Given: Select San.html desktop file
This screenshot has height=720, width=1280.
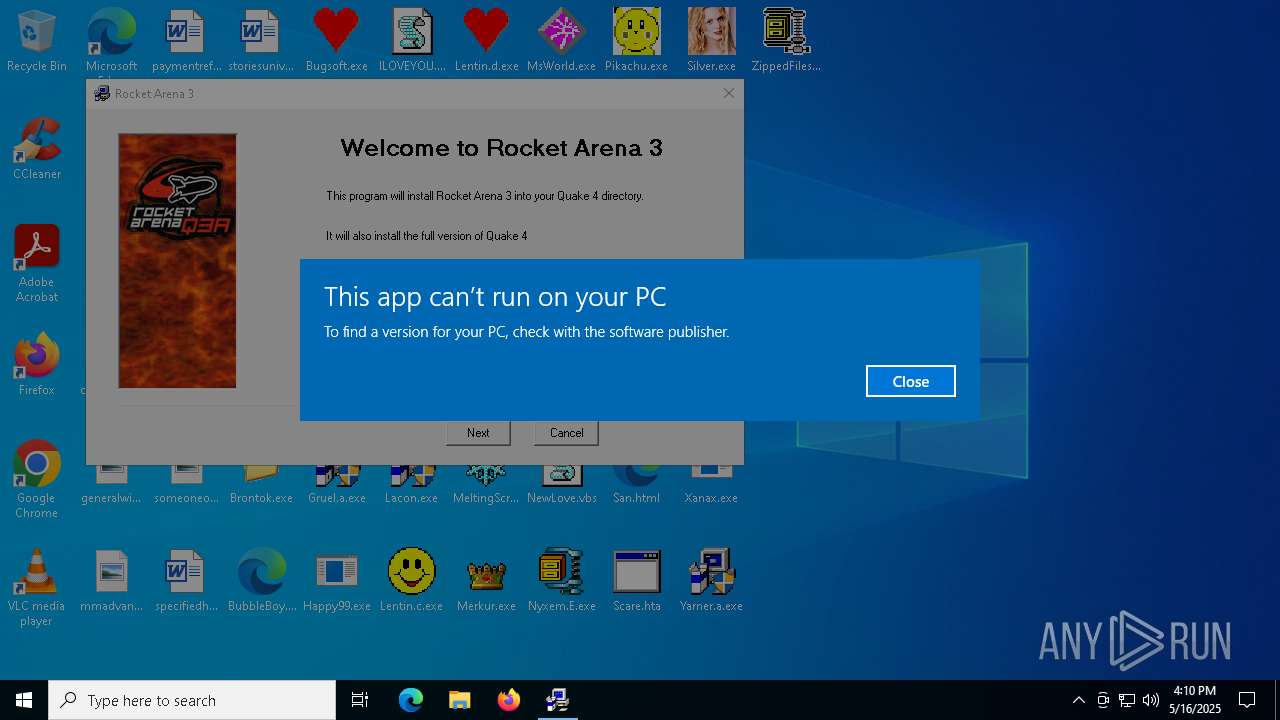Looking at the screenshot, I should pos(636,486).
